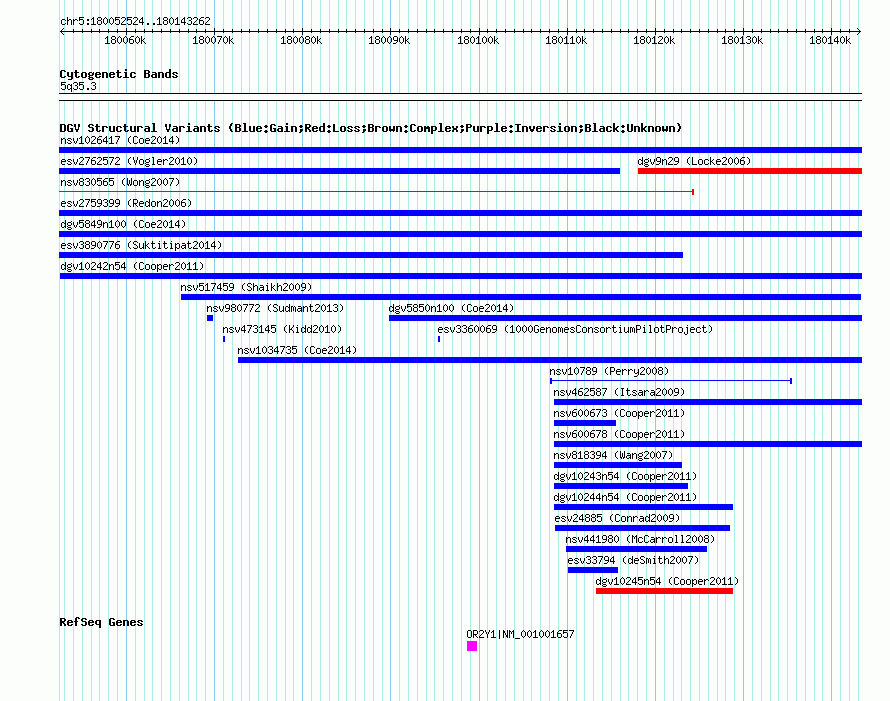Image resolution: width=890 pixels, height=701 pixels.
Task: Click the DGV Structural Variants track title
Action: [x=370, y=128]
